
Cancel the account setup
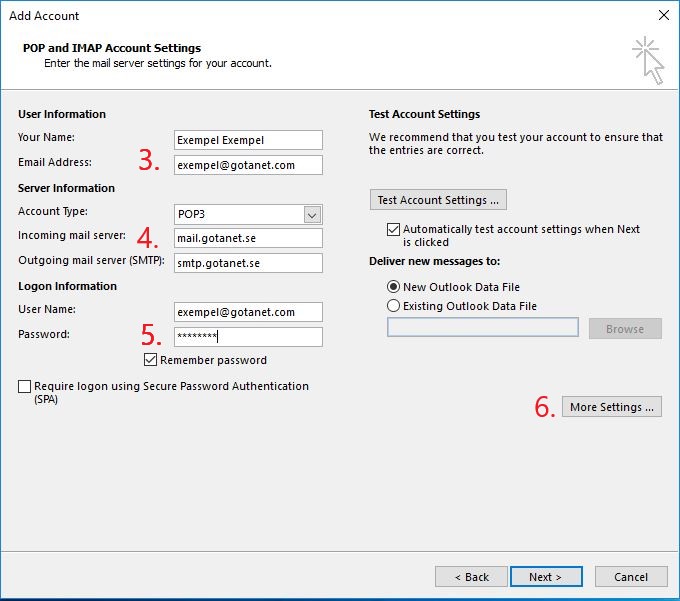(x=631, y=577)
